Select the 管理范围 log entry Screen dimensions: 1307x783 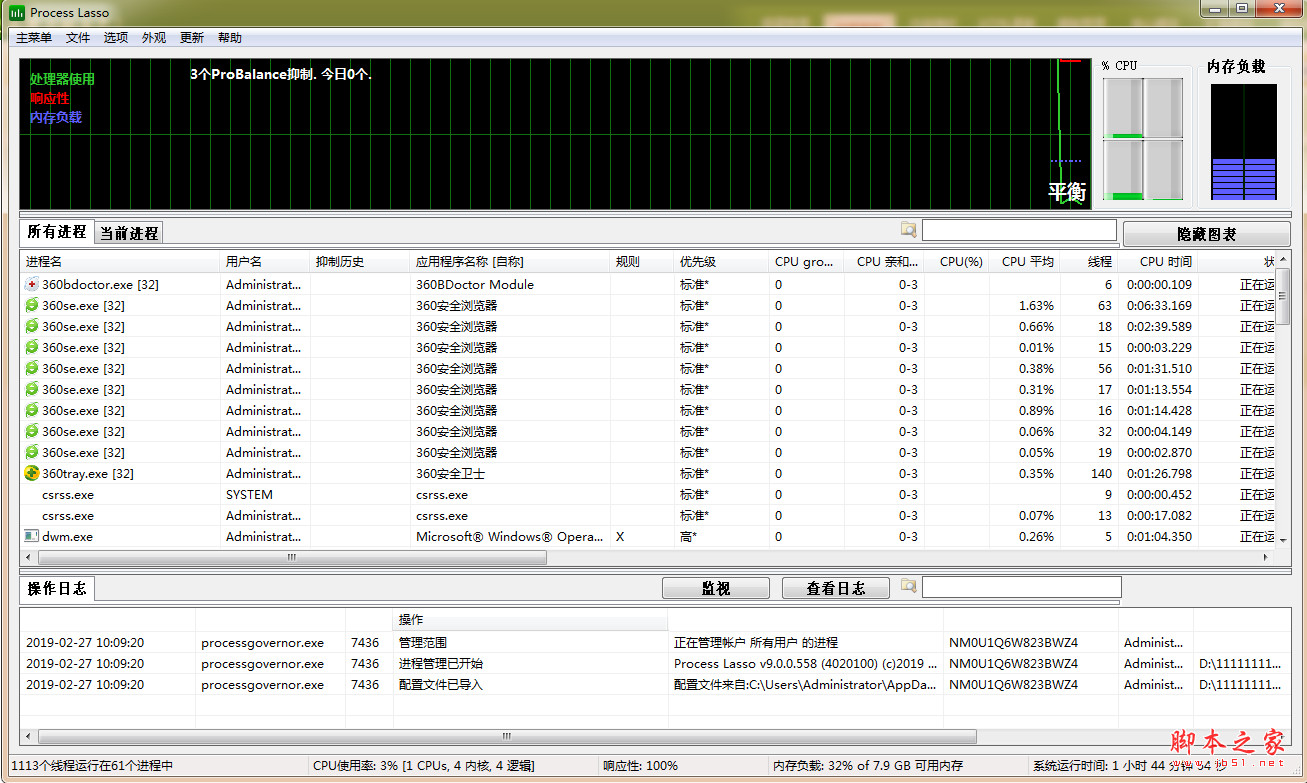[423, 642]
